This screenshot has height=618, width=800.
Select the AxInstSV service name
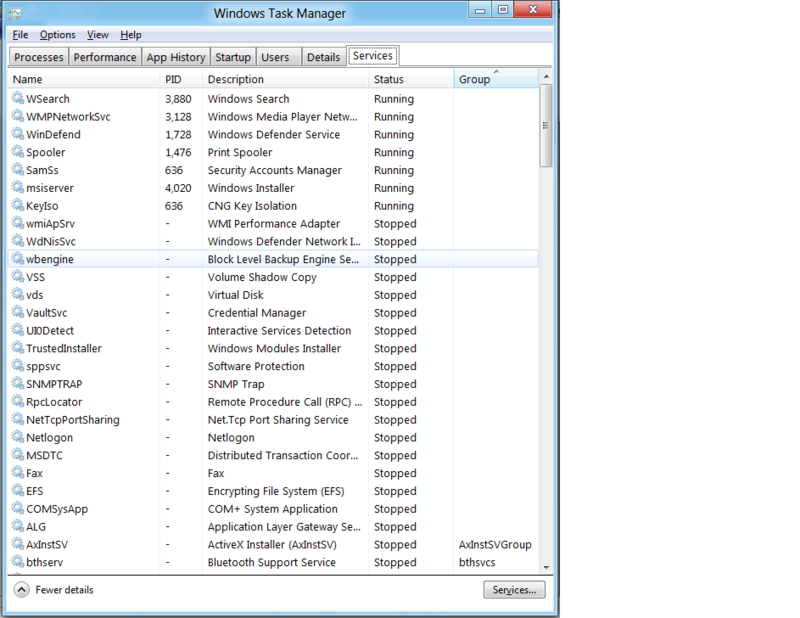click(47, 545)
